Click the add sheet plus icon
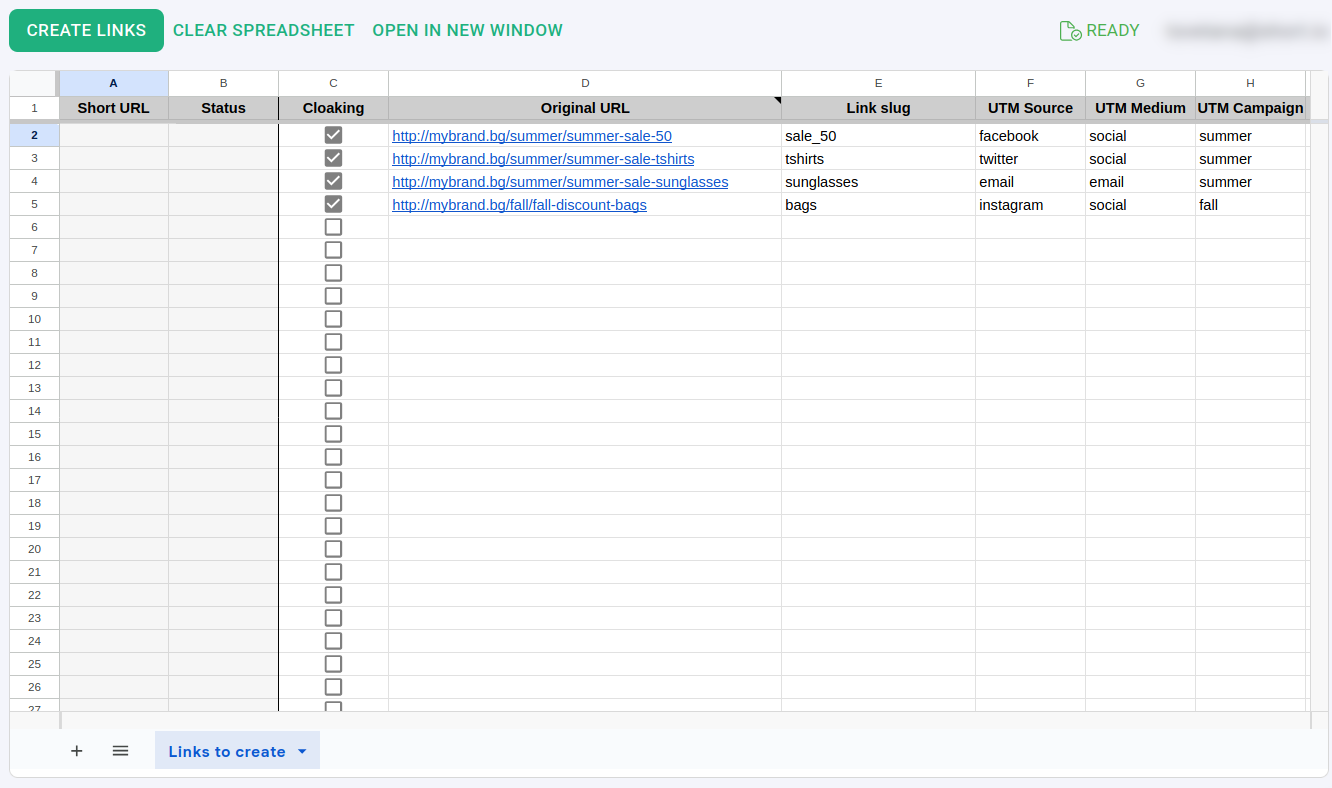 click(x=77, y=751)
